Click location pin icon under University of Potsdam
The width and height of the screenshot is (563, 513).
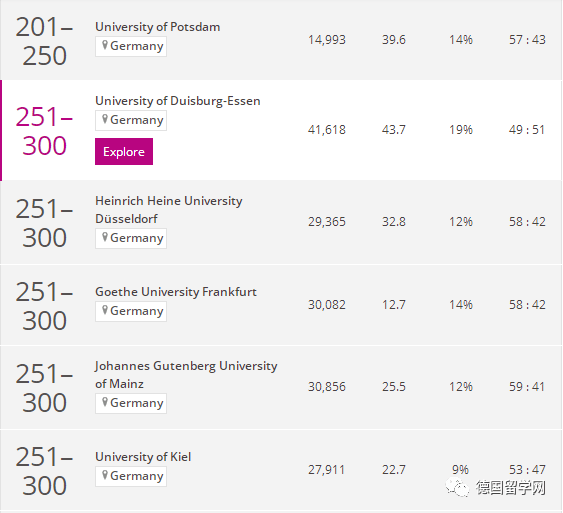[105, 45]
